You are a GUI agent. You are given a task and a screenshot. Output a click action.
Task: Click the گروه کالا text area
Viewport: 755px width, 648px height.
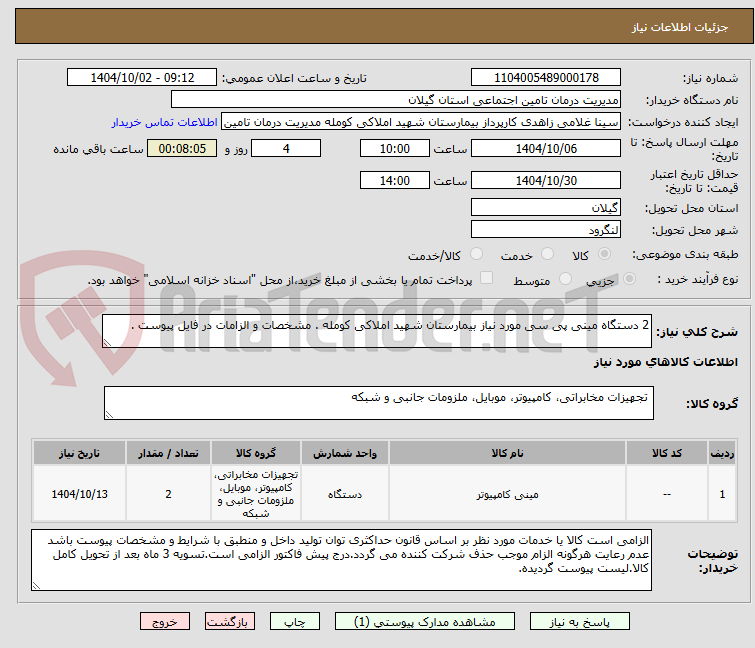378,403
